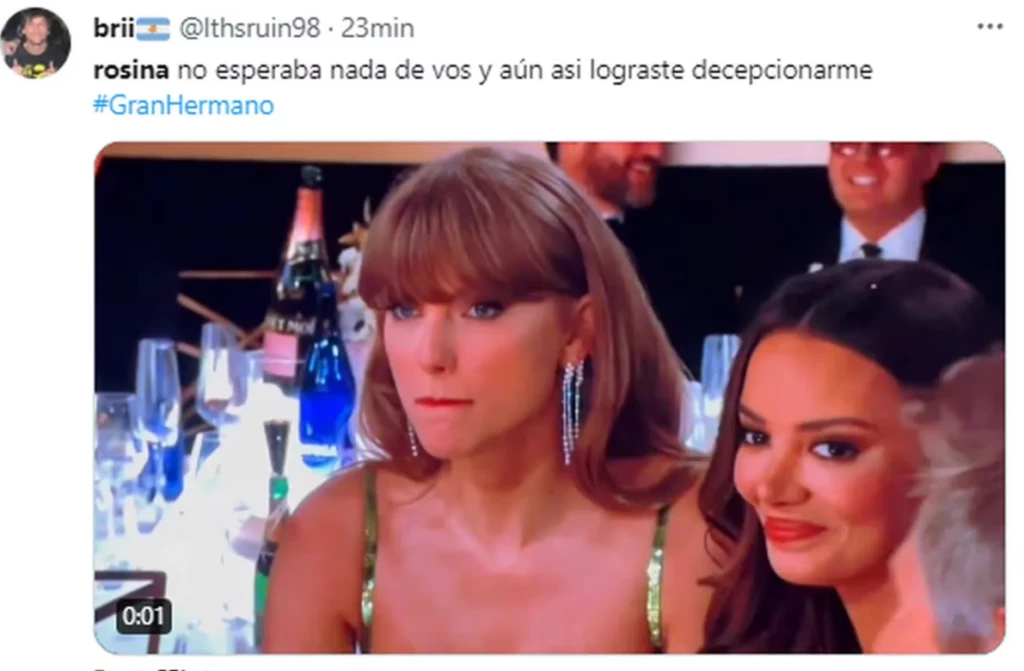Open the three-dot more options menu
1024x671 pixels.
click(989, 27)
